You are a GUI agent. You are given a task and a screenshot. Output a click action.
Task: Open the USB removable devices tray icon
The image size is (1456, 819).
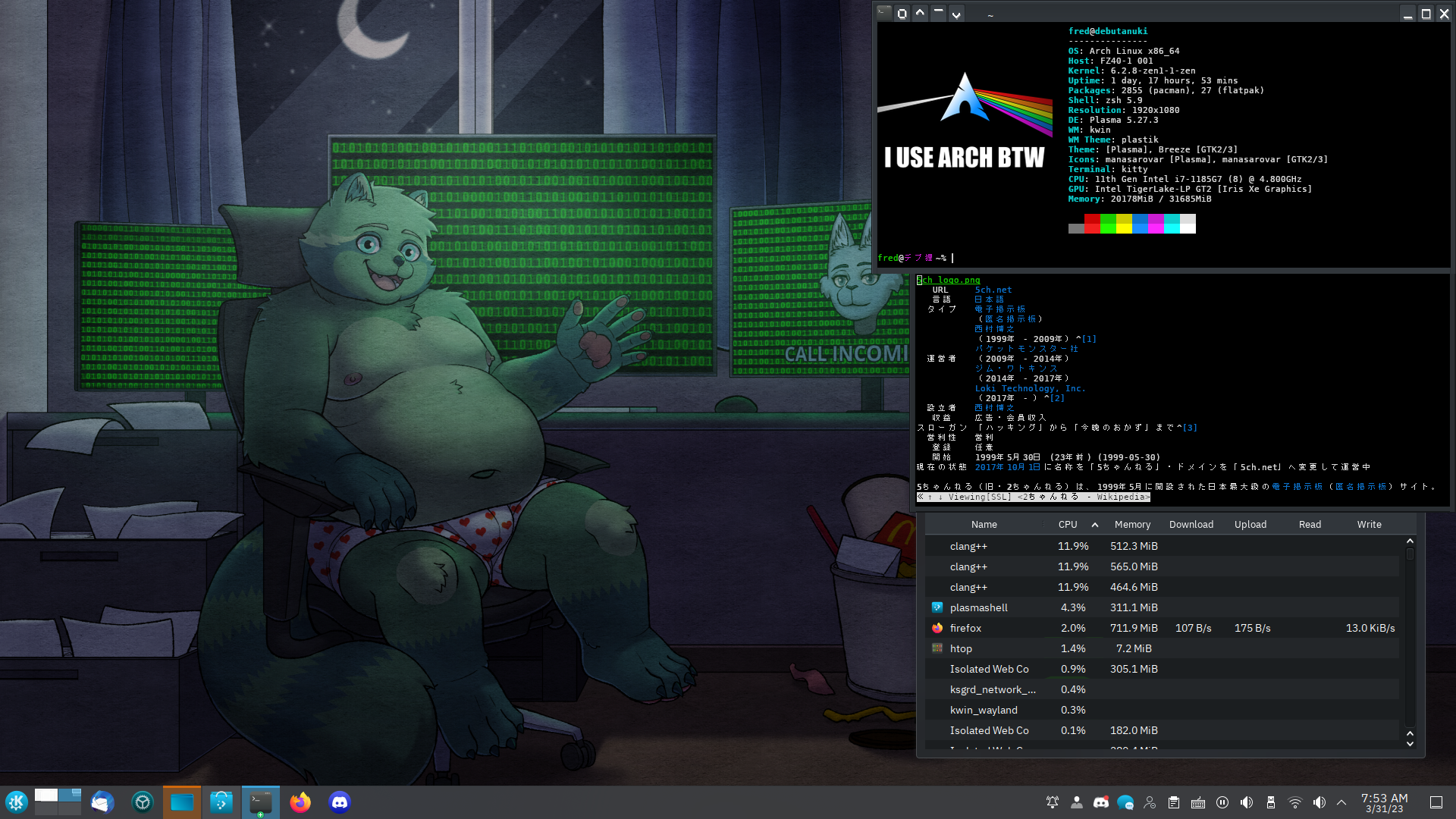(1271, 802)
